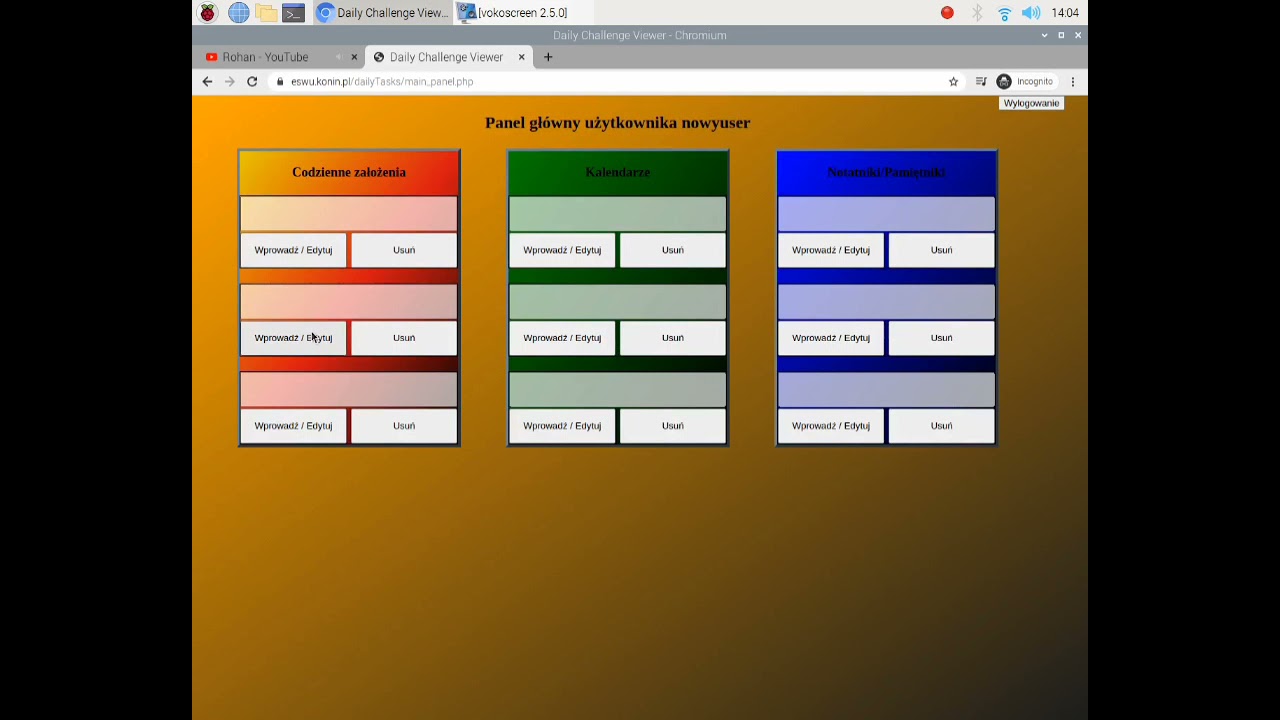Click third entry field in Codzienne założenia
Image resolution: width=1280 pixels, height=720 pixels.
[x=349, y=389]
